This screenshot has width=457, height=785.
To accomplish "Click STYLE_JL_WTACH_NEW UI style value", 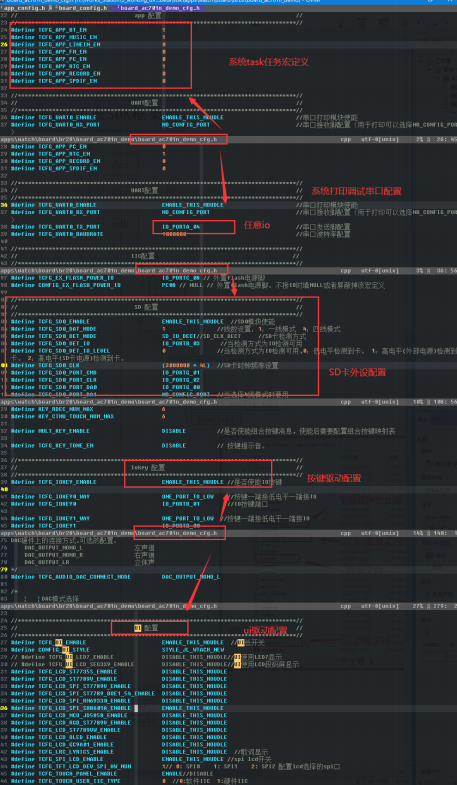I will click(193, 650).
